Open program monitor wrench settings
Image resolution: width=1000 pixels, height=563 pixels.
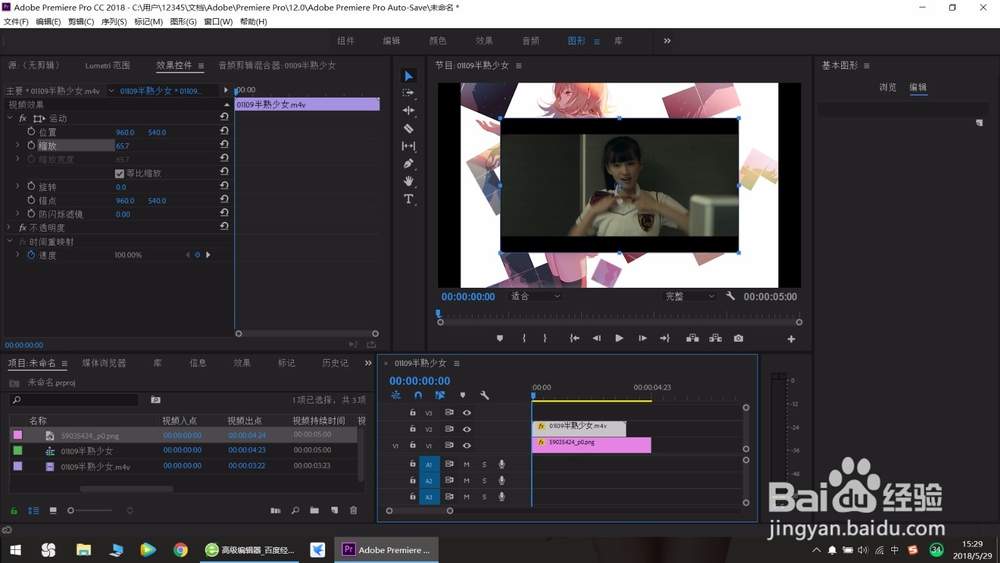point(730,296)
